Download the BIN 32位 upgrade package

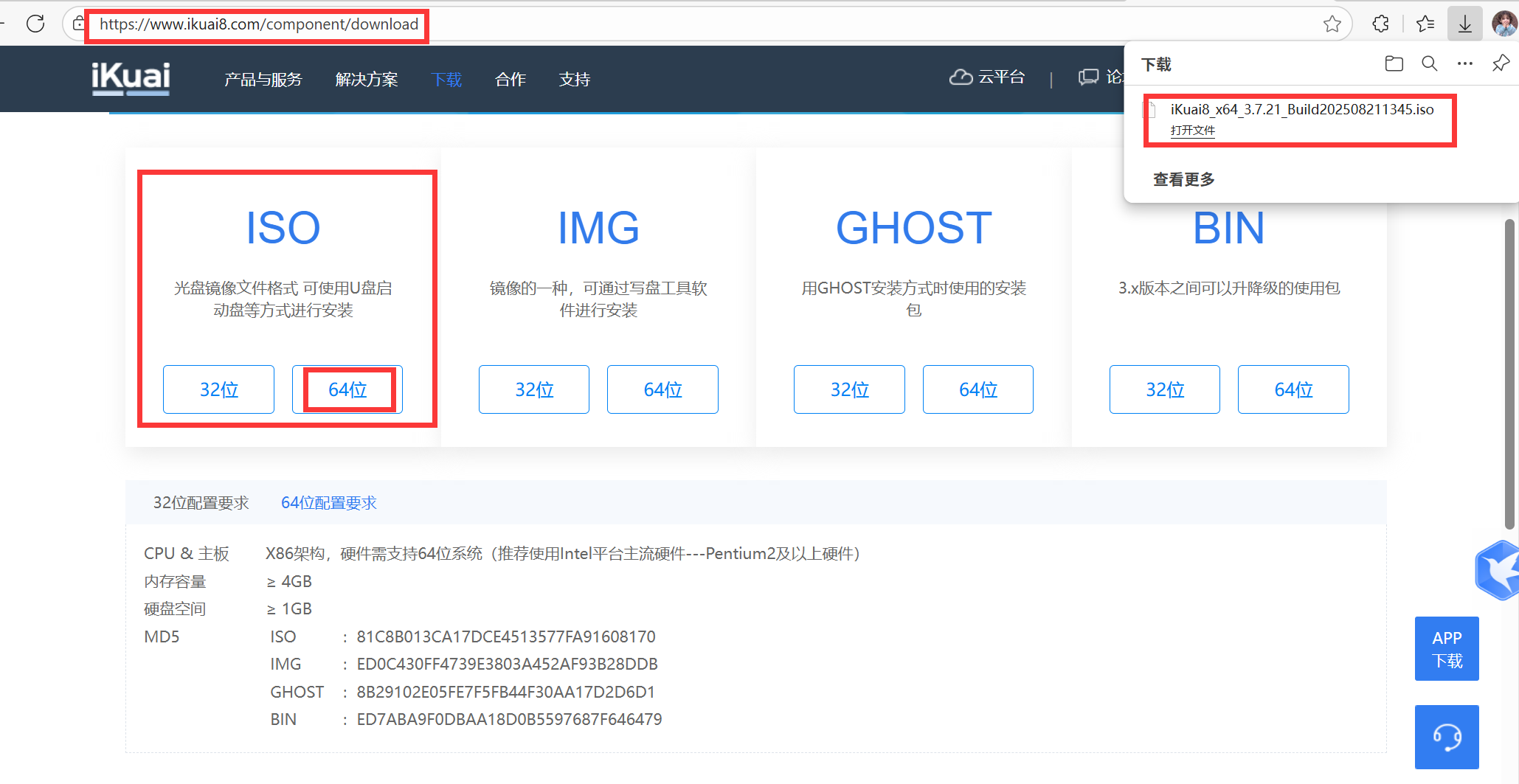(1165, 389)
